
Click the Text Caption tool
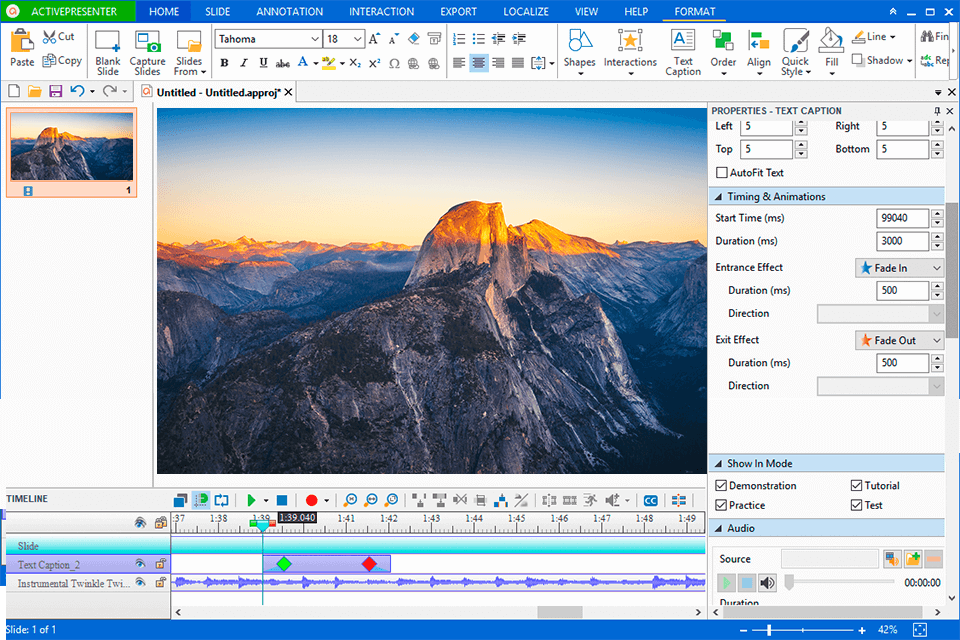(683, 53)
